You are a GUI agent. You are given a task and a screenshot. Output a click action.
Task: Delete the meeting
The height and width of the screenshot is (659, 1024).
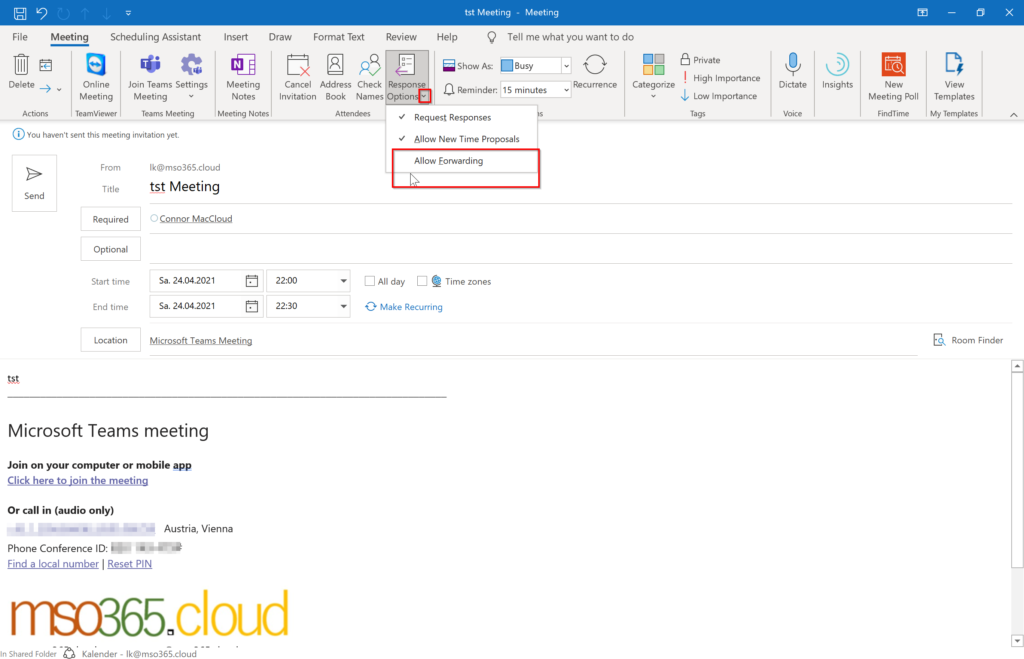coord(21,72)
